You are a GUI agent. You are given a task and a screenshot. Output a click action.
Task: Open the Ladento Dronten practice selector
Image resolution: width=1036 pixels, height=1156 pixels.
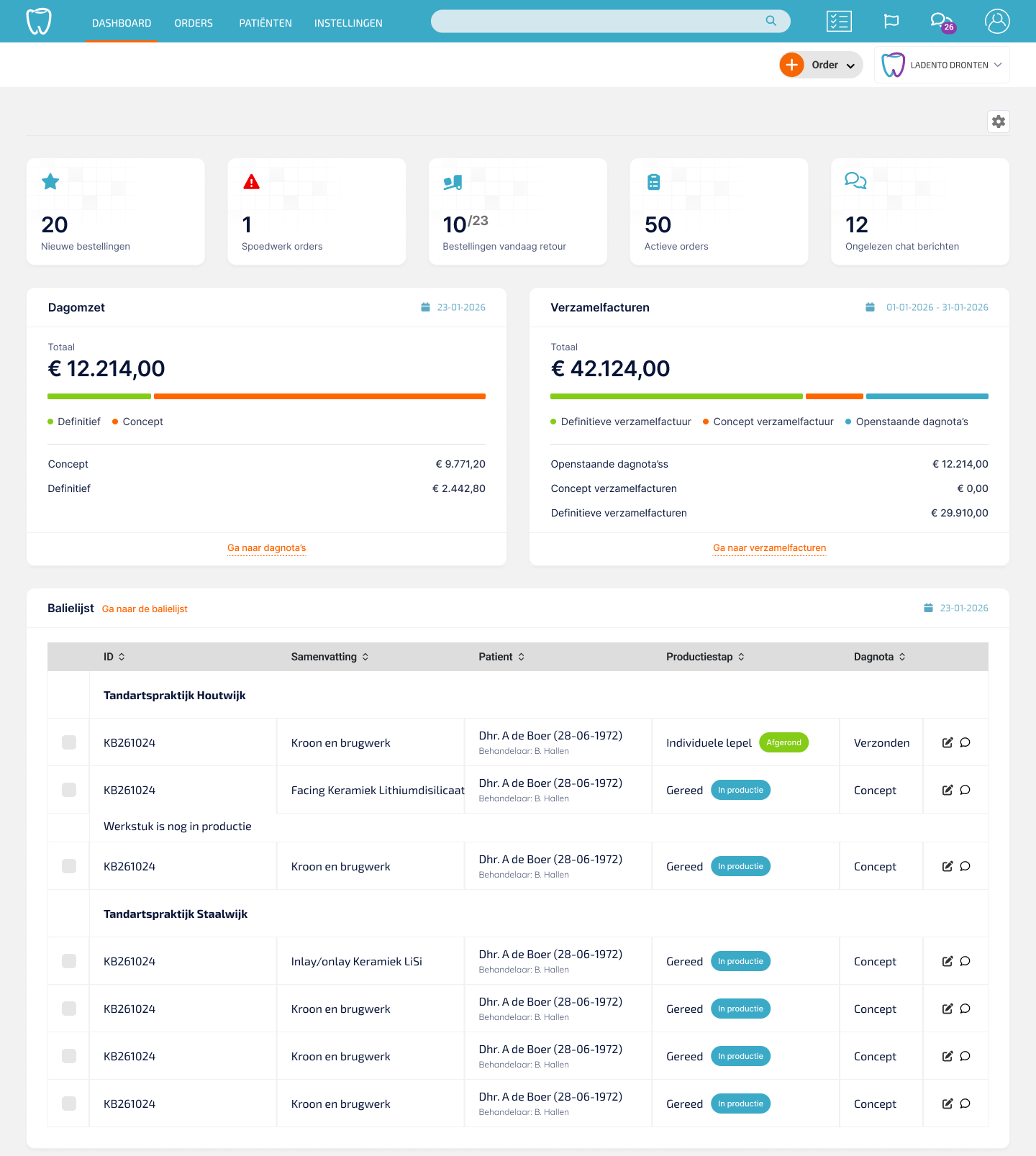(x=942, y=65)
